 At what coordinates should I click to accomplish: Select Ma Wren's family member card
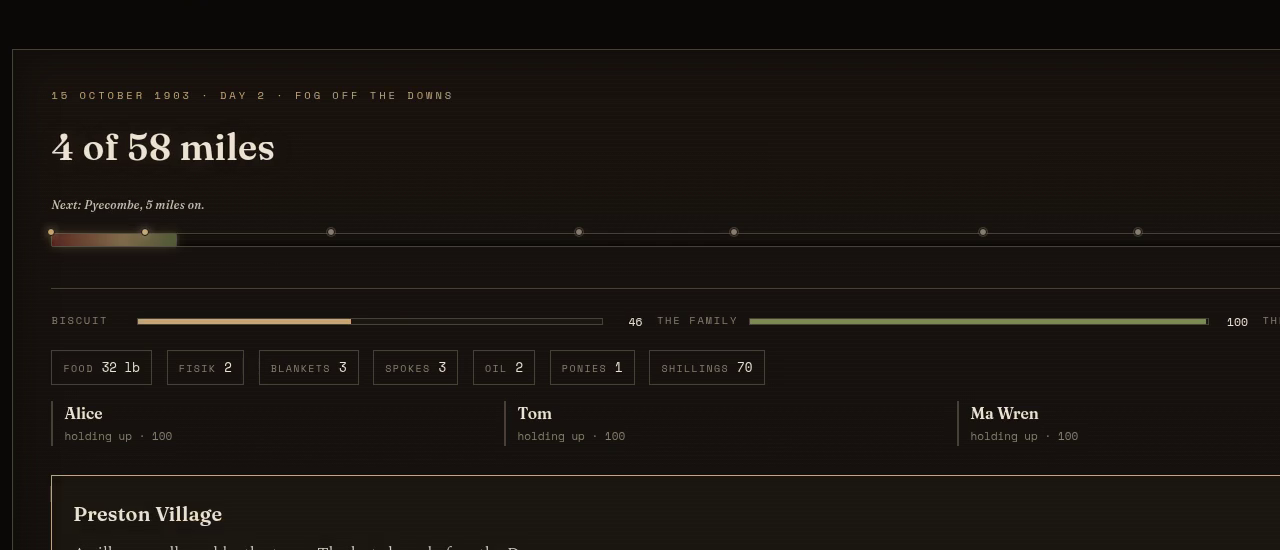click(1118, 424)
